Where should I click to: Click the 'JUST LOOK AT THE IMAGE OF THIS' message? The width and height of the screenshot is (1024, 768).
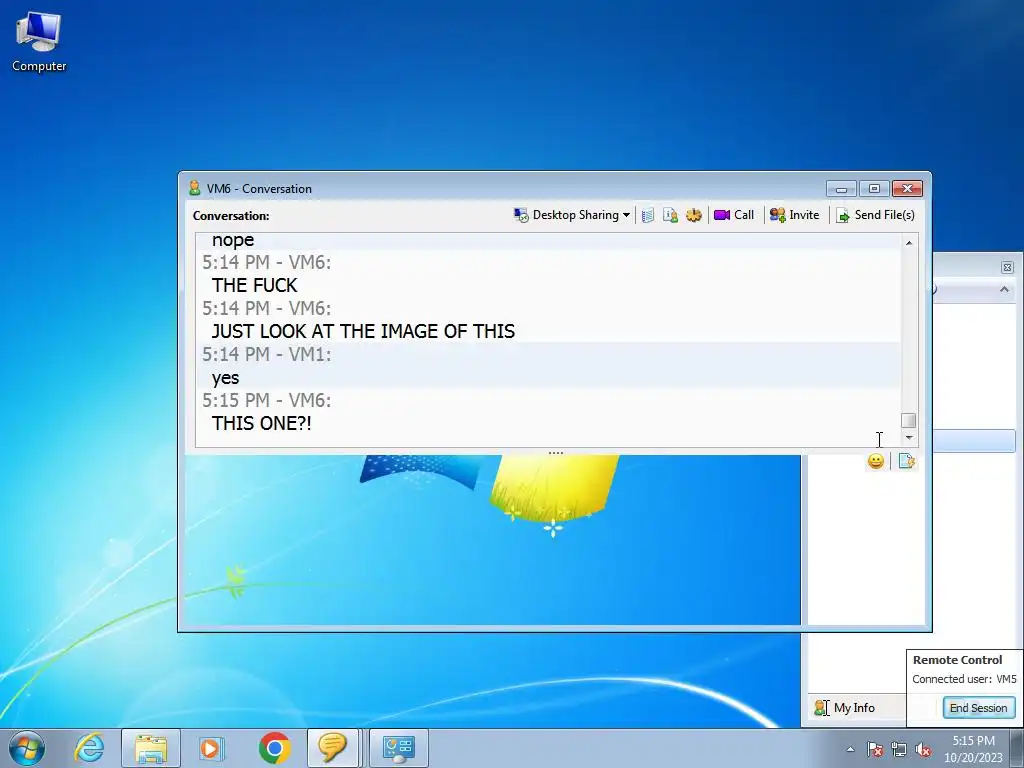tap(363, 331)
